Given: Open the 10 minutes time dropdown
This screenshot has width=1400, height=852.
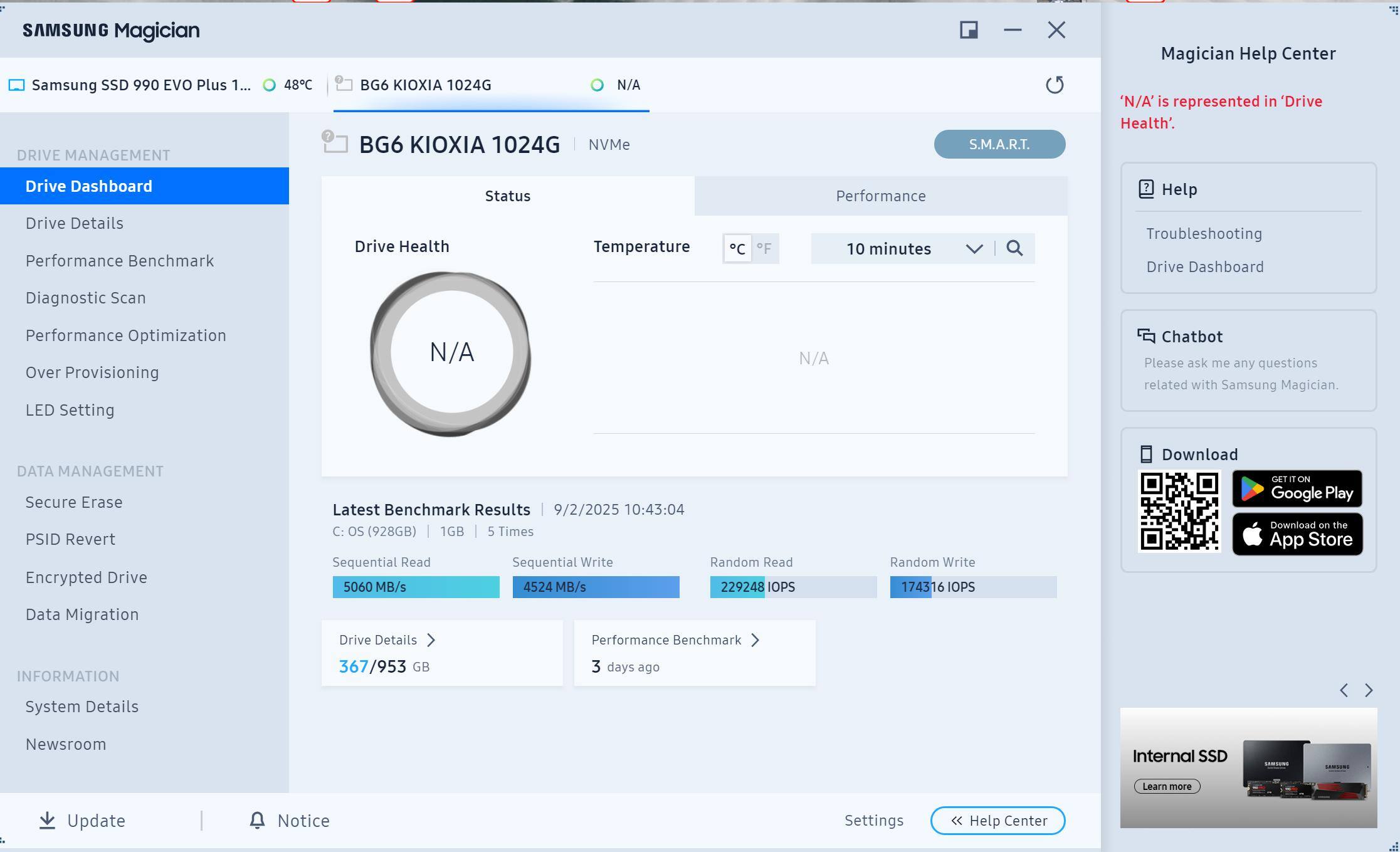Looking at the screenshot, I should (x=903, y=249).
